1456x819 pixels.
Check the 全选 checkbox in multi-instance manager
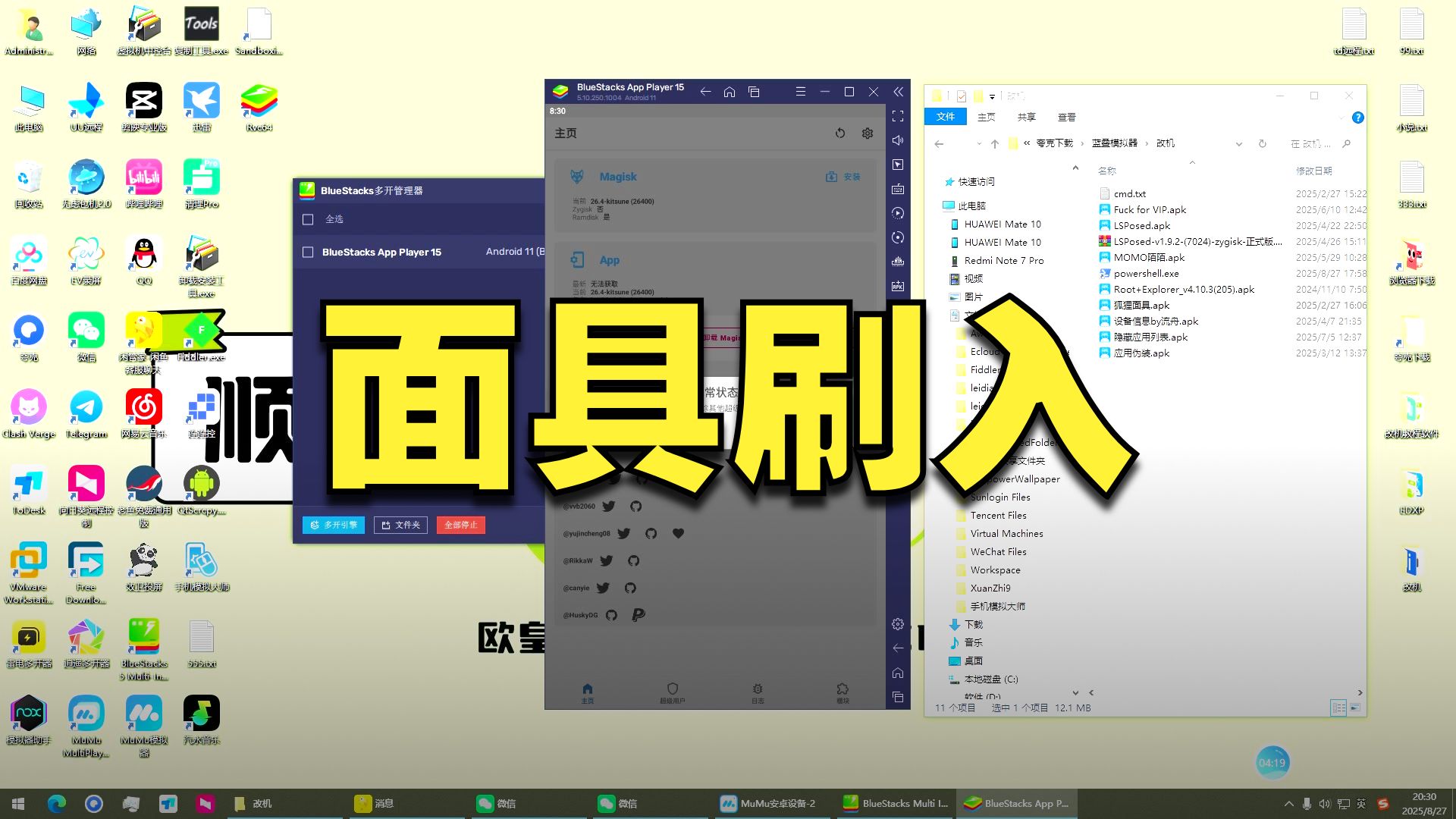pos(308,219)
